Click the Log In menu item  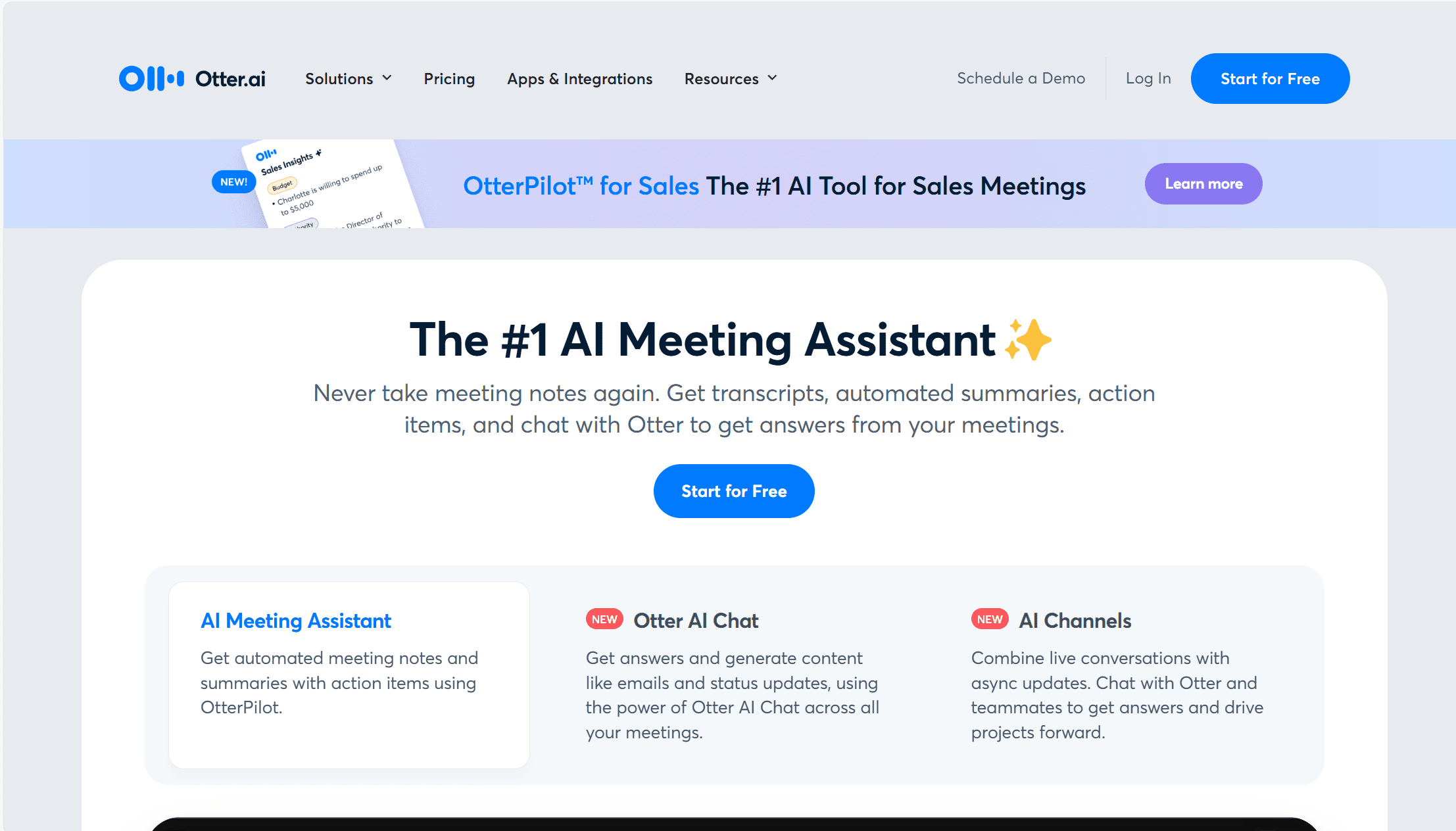click(1147, 78)
